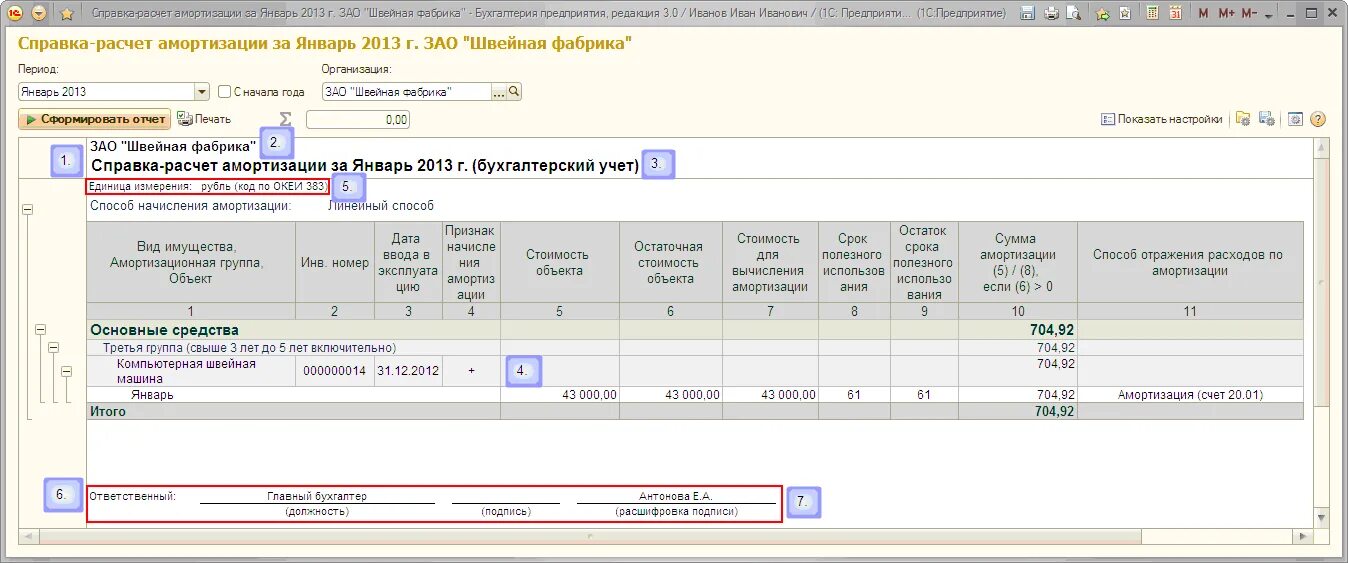Image resolution: width=1348 pixels, height=563 pixels.
Task: Click 'Показать настройки' button
Action: (1162, 119)
